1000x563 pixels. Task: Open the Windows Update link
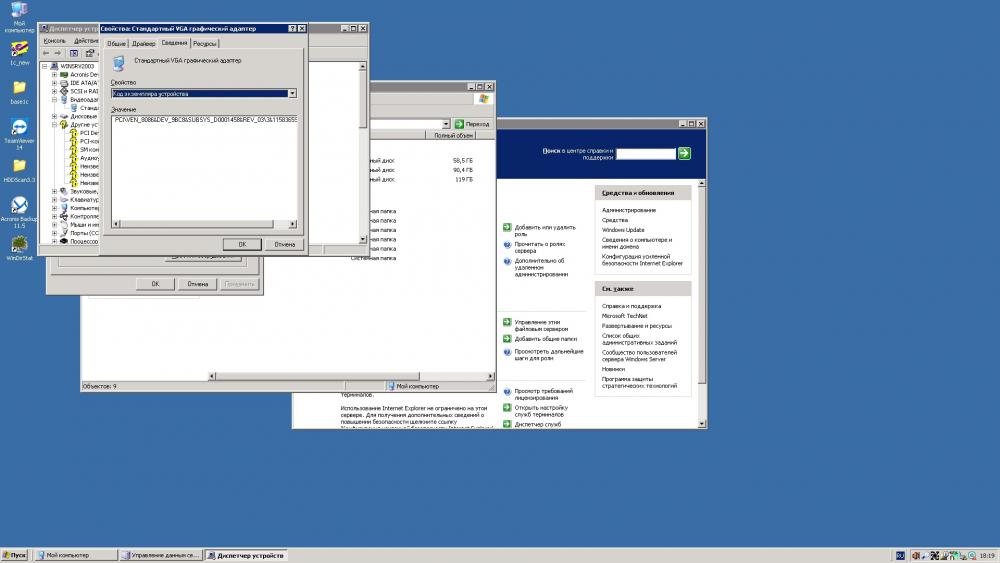[x=622, y=230]
